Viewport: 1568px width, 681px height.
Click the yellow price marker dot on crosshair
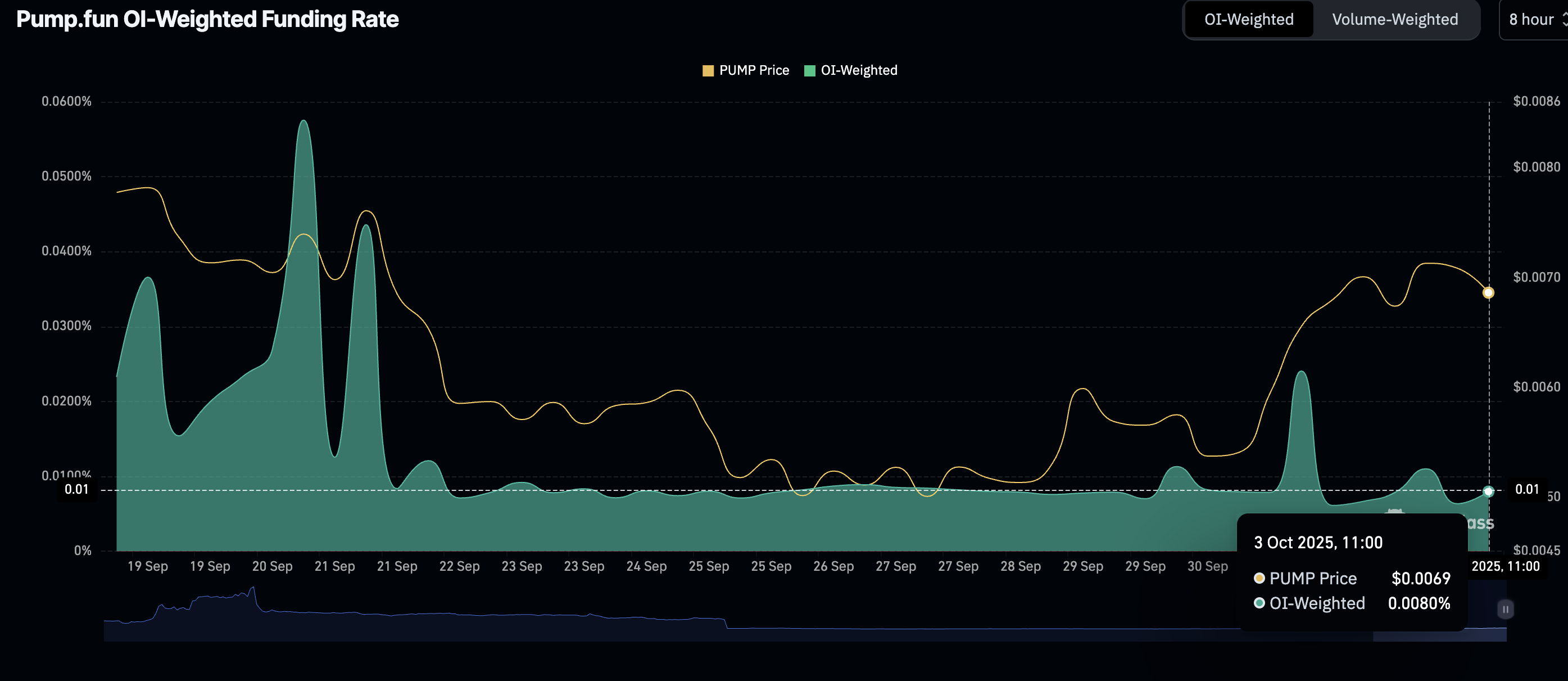(1488, 293)
